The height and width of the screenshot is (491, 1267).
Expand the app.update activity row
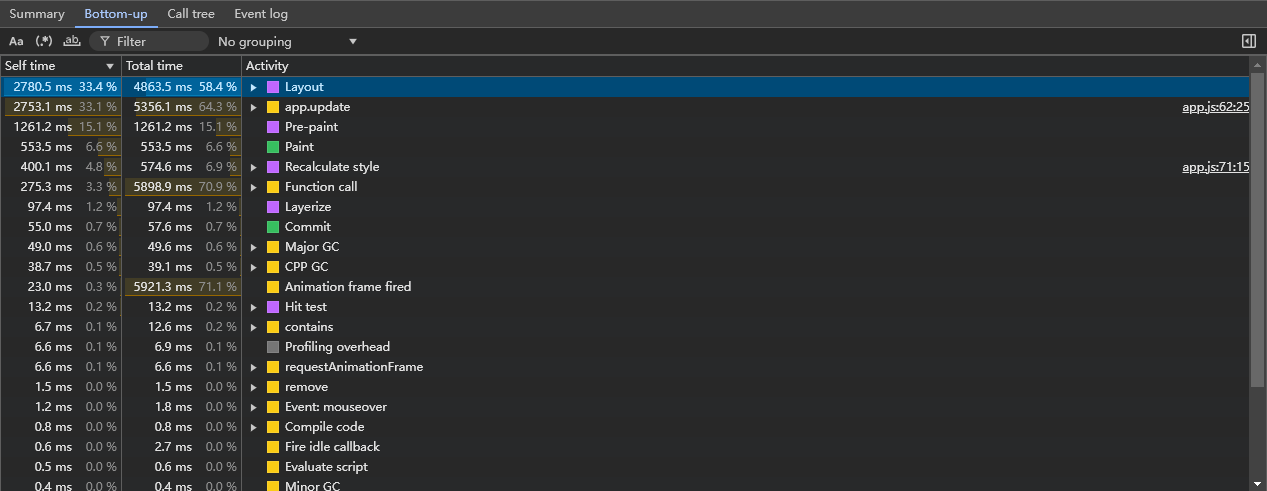click(254, 107)
